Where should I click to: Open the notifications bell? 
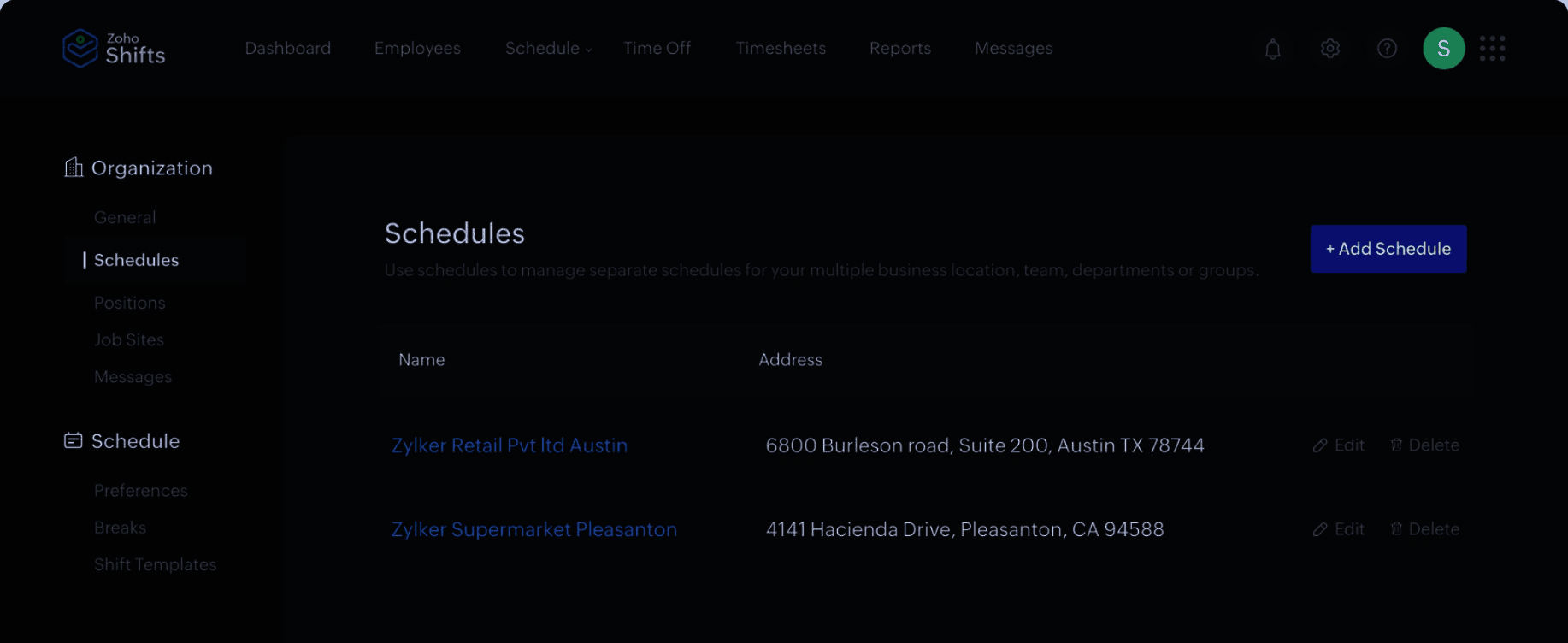[x=1273, y=49]
